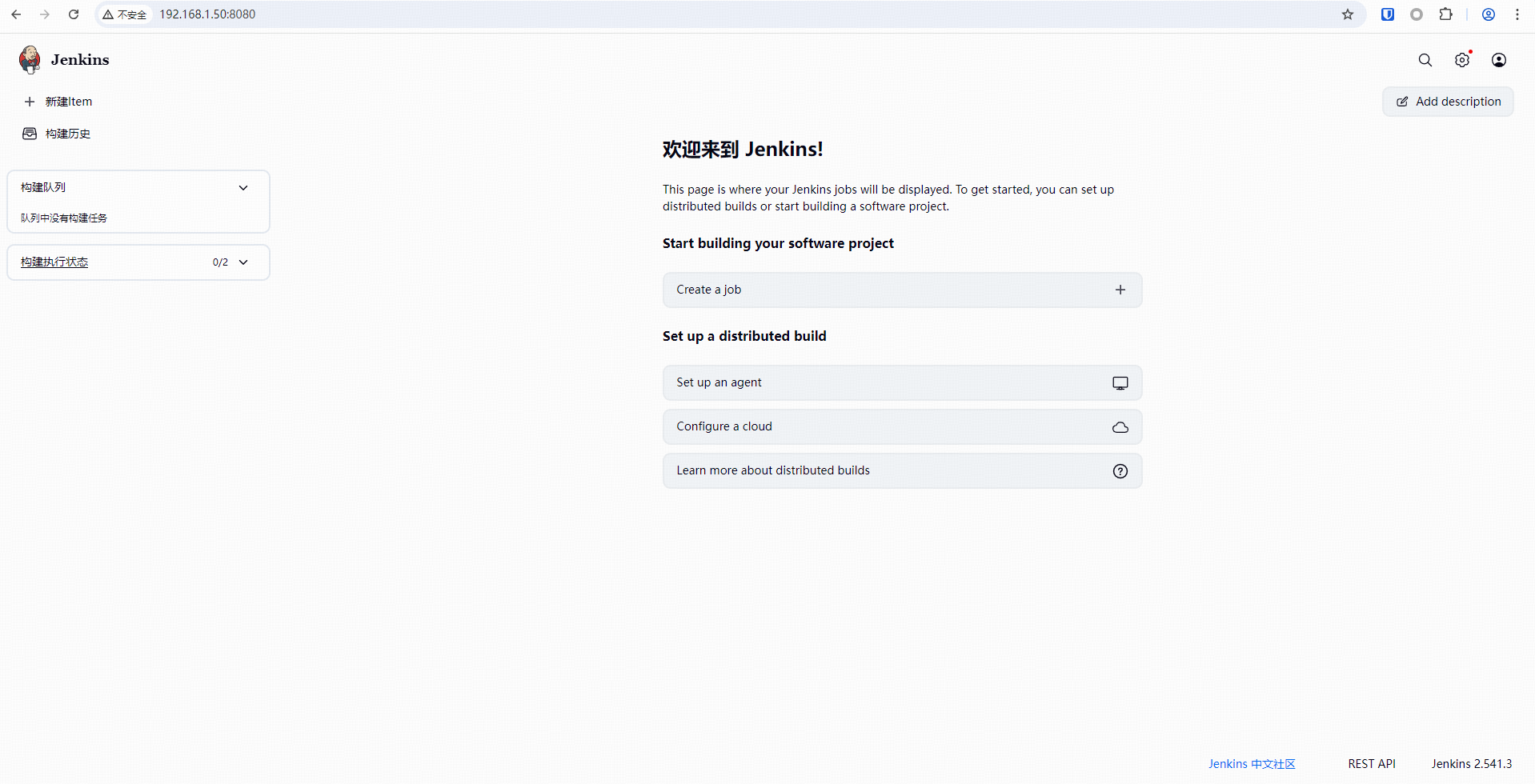Click the 队列中没有构建任务 message
This screenshot has width=1535, height=784.
(x=64, y=218)
